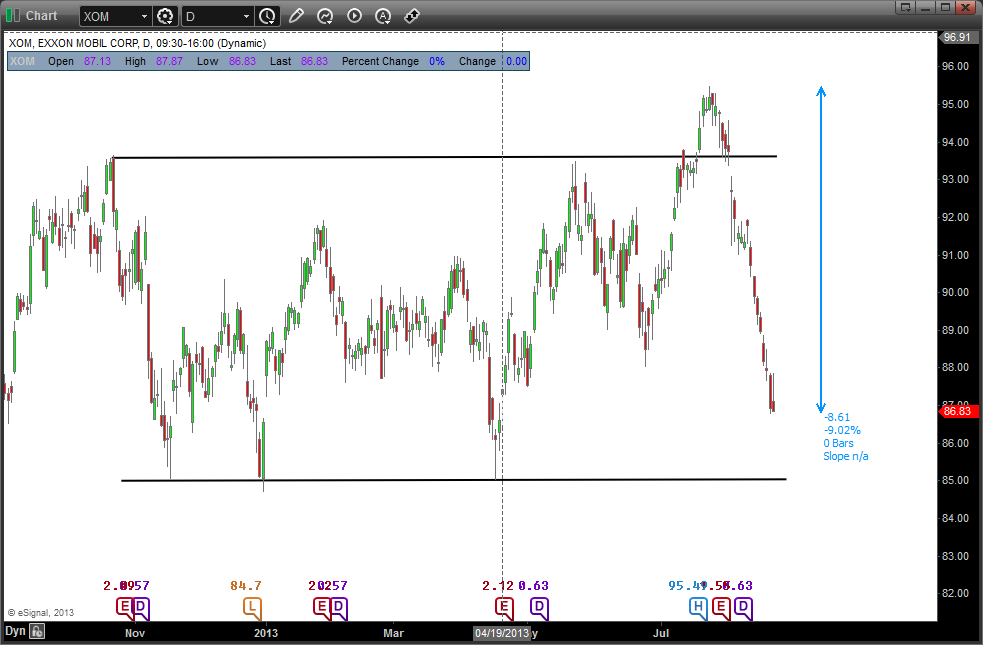Click the 95.00 price axis label

click(955, 105)
